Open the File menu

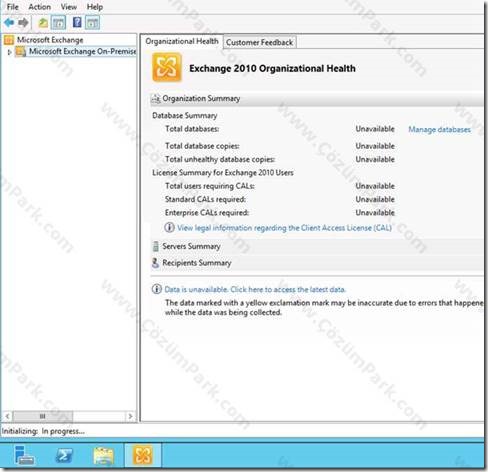13,7
